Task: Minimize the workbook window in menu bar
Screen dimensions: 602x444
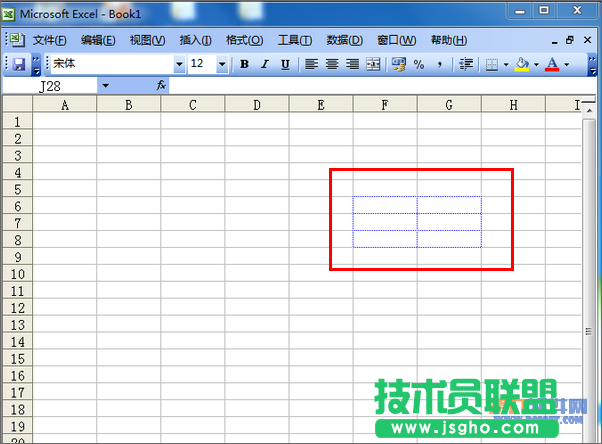Action: point(554,41)
